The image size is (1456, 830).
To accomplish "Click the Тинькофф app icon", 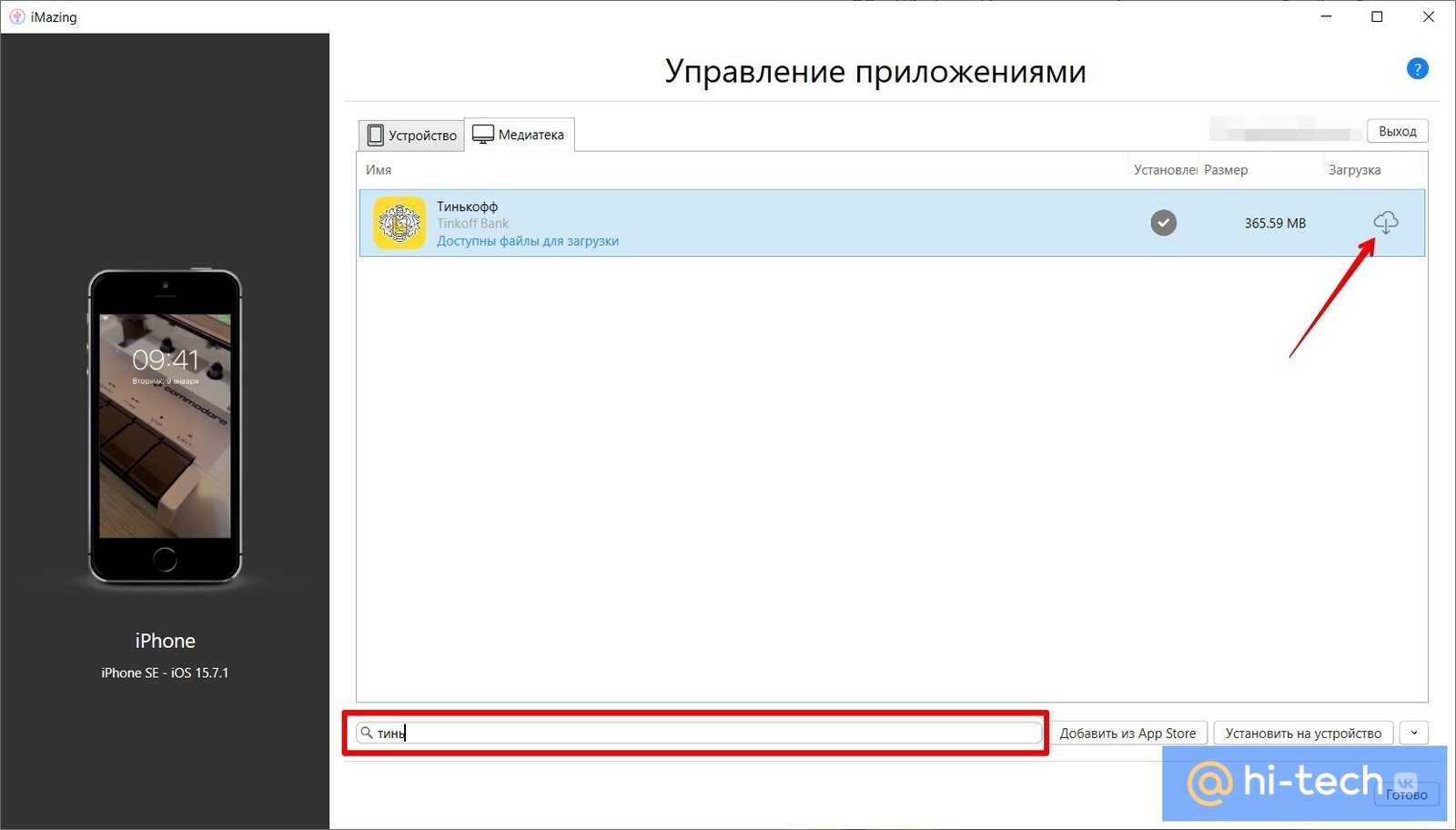I will tap(399, 223).
